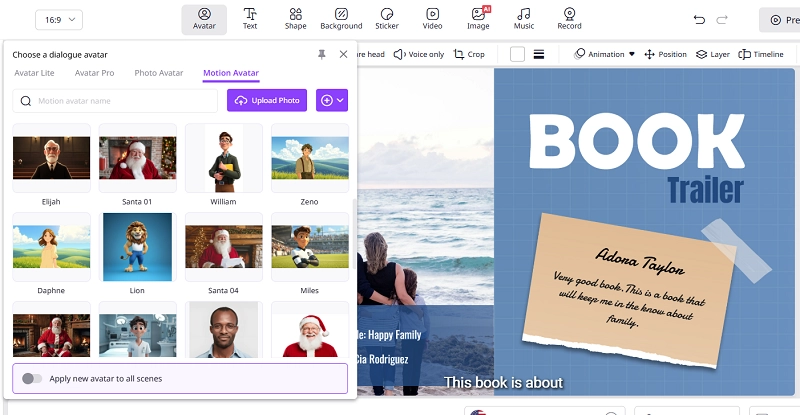The height and width of the screenshot is (415, 800).
Task: Activate the Crop tool
Action: (469, 54)
